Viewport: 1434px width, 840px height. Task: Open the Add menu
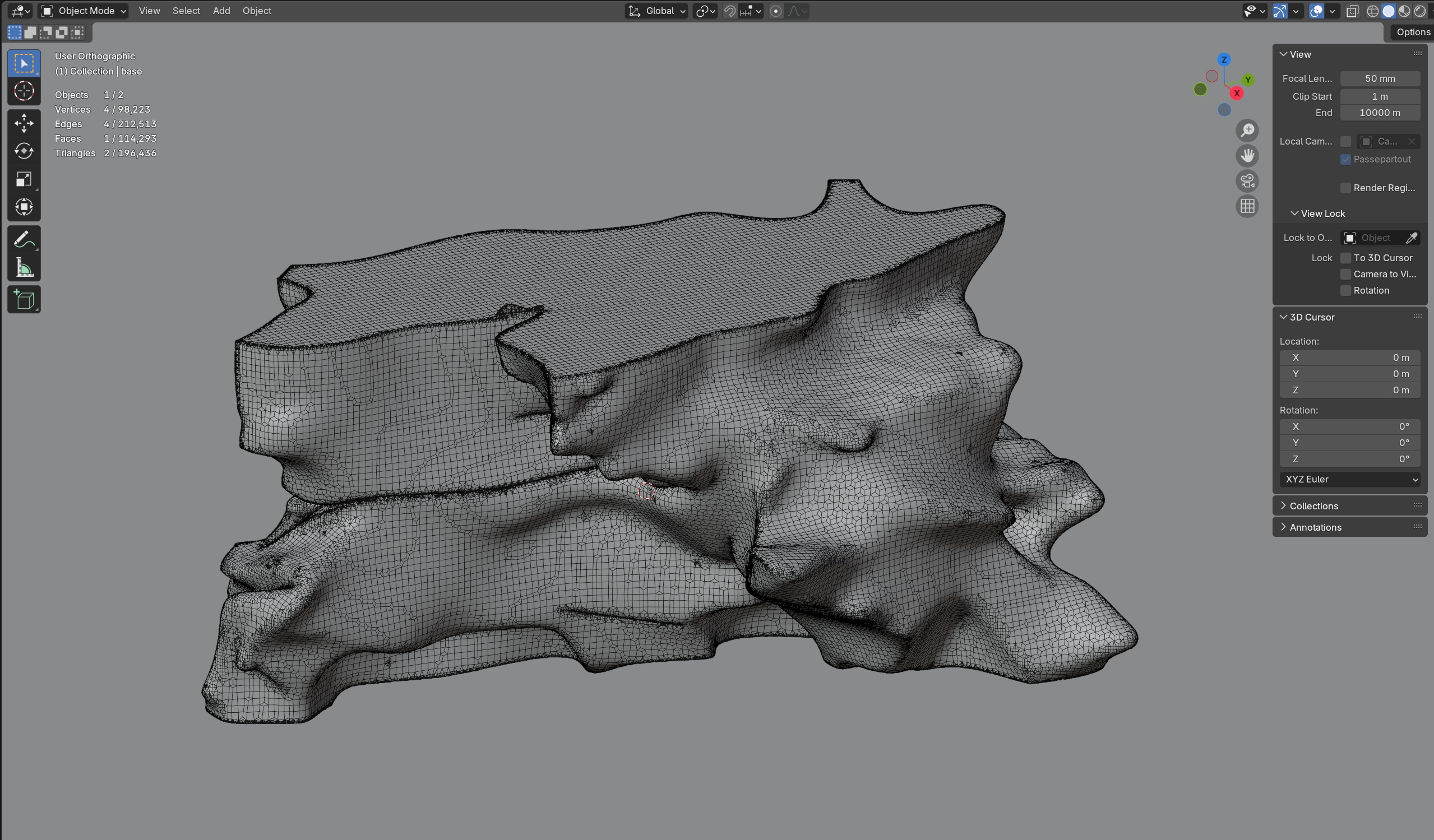[221, 11]
